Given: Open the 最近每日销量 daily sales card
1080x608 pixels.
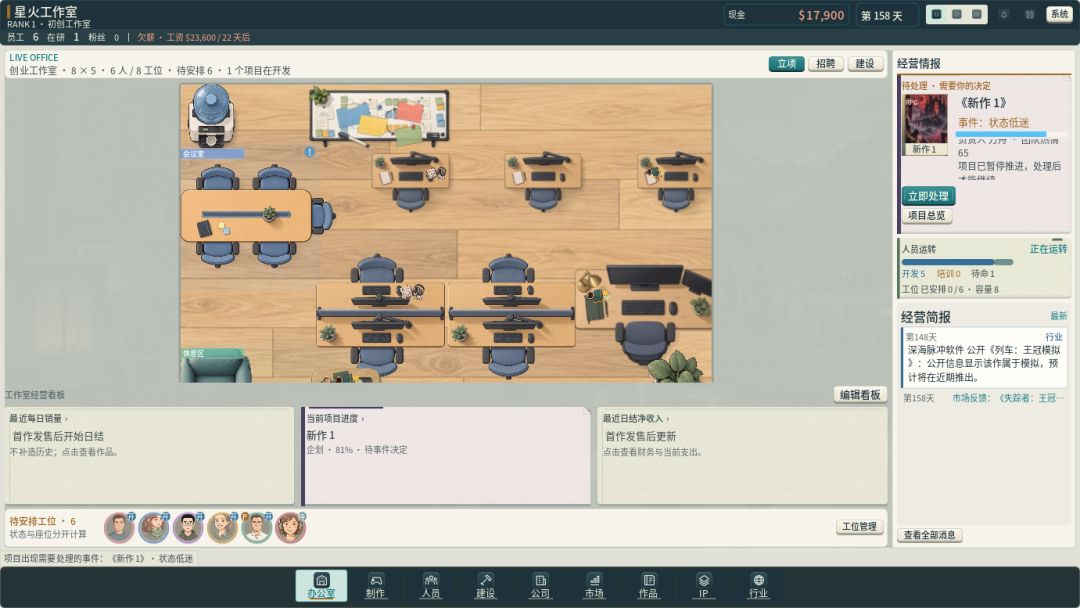Looking at the screenshot, I should pos(149,456).
